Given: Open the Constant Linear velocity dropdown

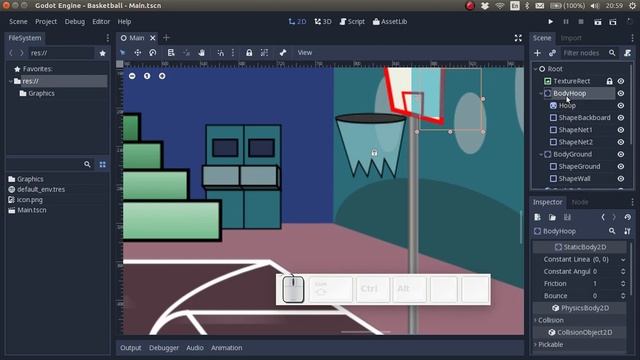Looking at the screenshot, I should 623,259.
